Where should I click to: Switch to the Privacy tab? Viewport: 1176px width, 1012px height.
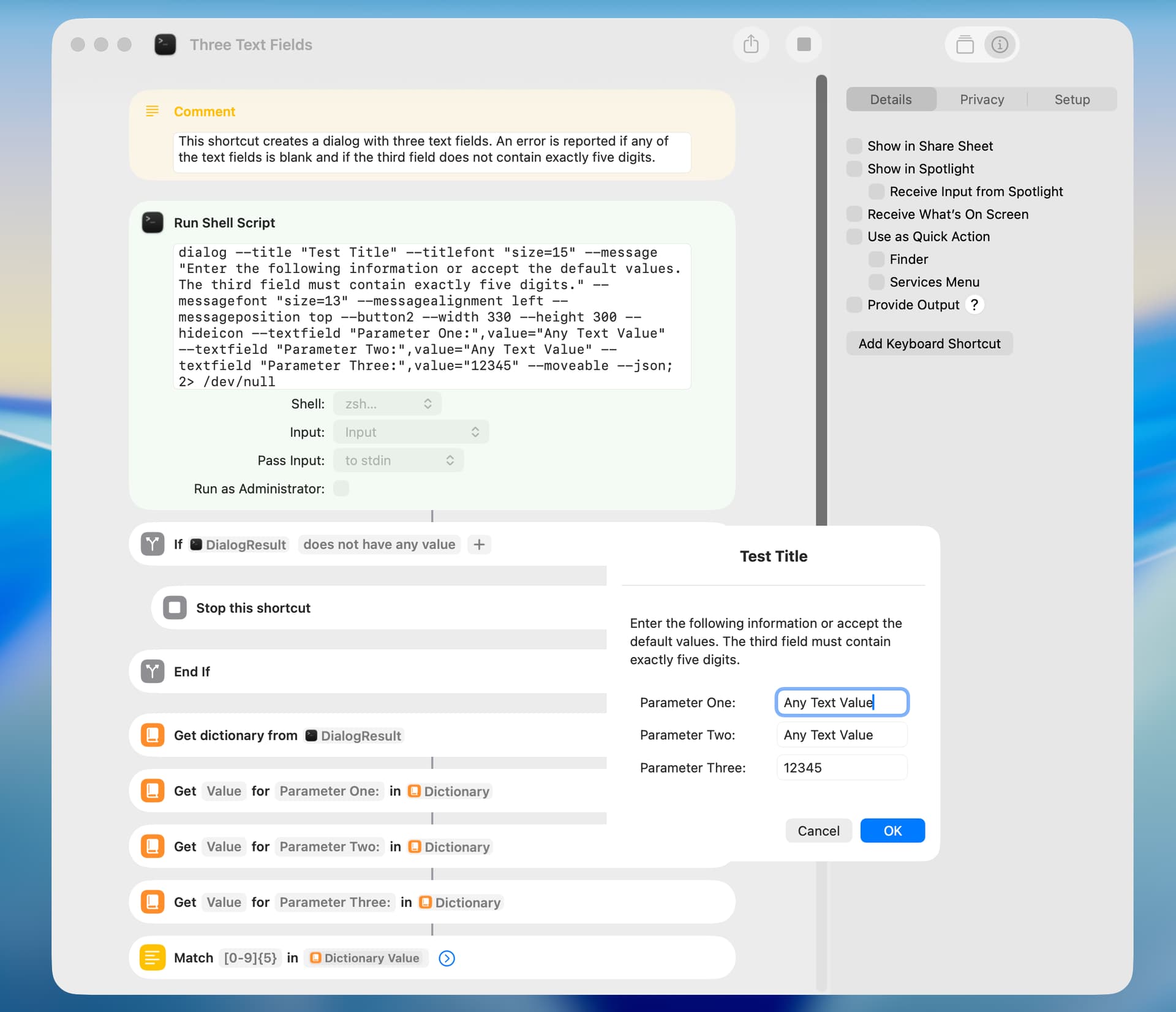[x=981, y=100]
